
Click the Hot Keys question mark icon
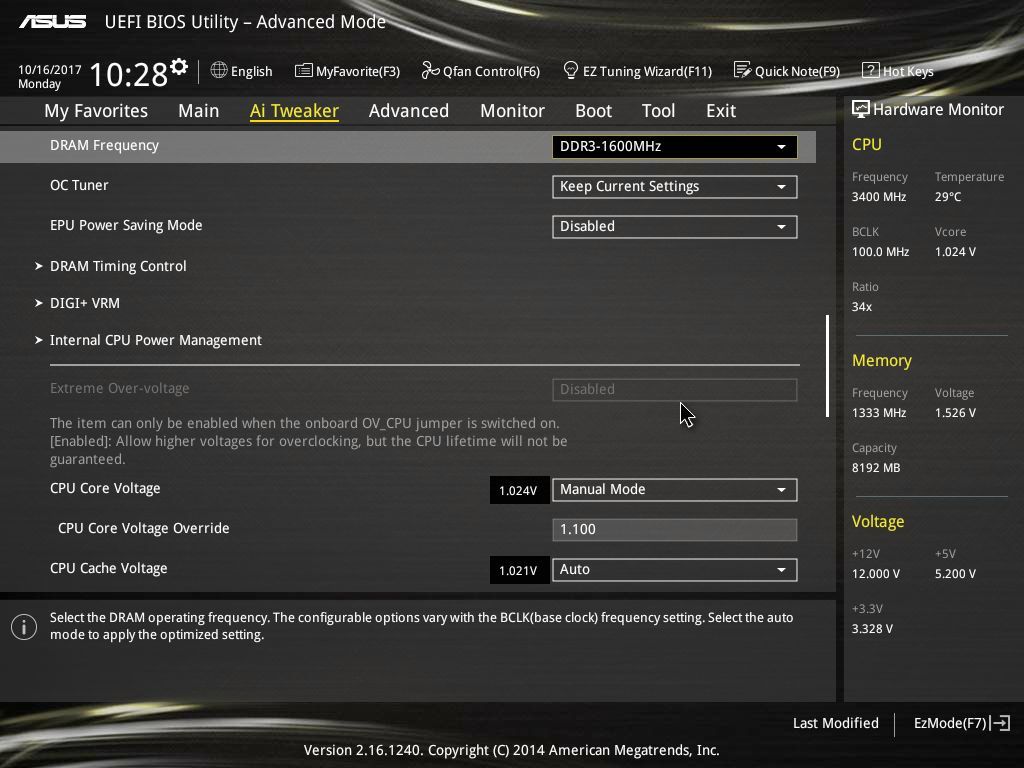(x=870, y=70)
